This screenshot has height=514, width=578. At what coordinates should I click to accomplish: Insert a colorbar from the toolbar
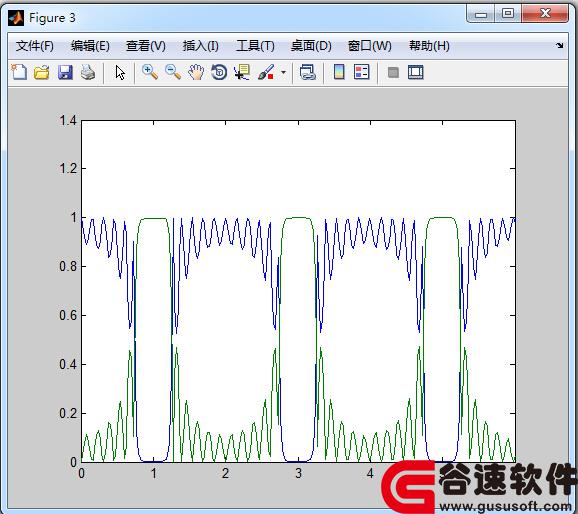point(339,72)
